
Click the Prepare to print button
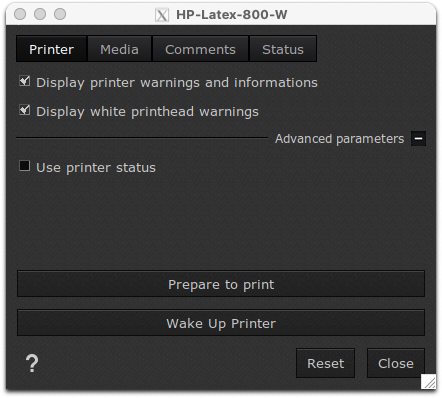221,284
